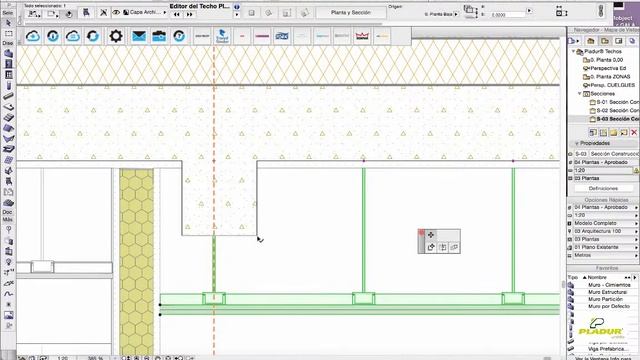Click the thick magenta line brand icon
Image resolution: width=640 pixels, height=360 pixels.
[x=262, y=36]
